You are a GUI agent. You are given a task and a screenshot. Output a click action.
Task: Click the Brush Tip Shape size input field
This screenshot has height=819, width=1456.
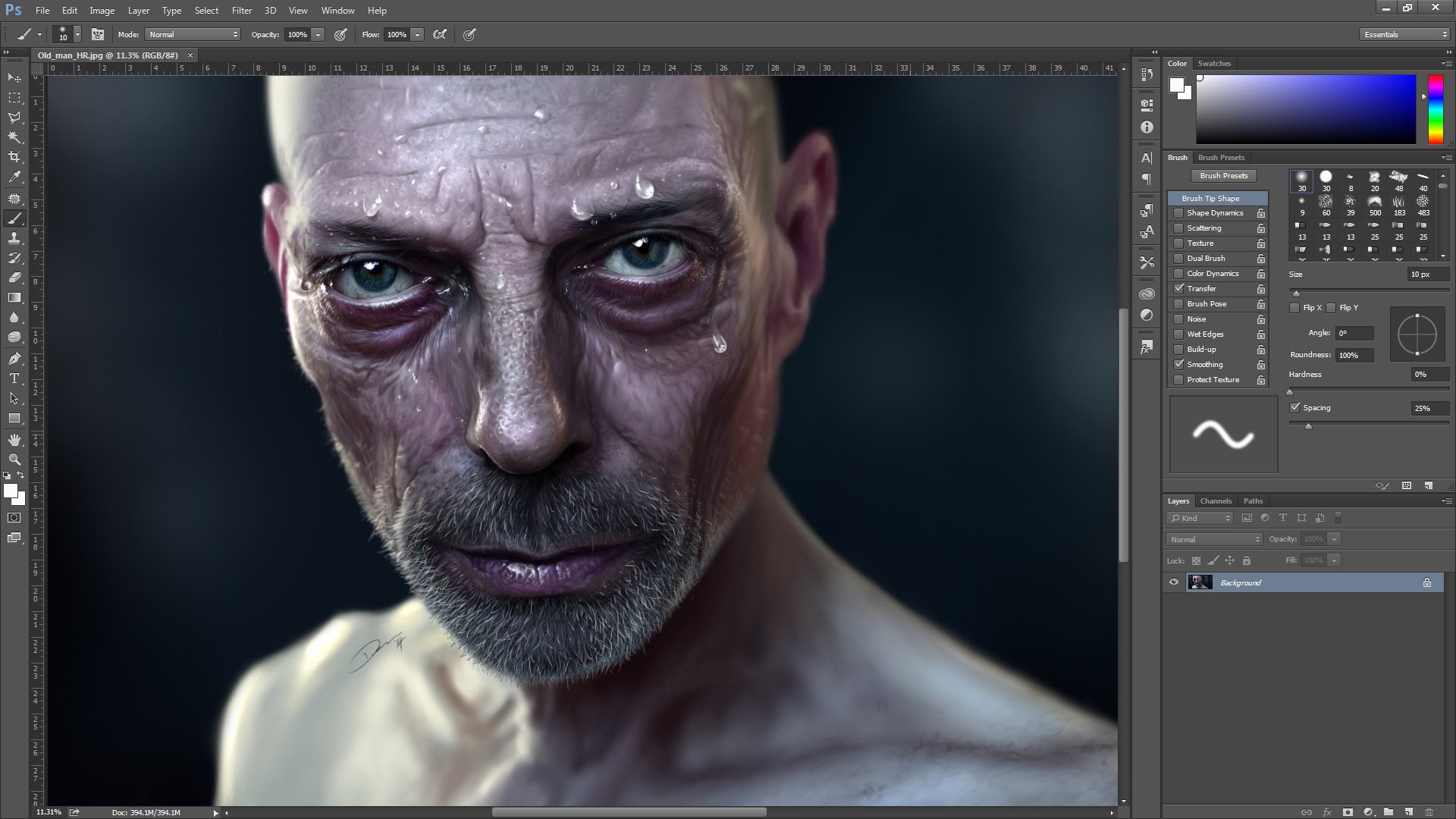[1421, 273]
